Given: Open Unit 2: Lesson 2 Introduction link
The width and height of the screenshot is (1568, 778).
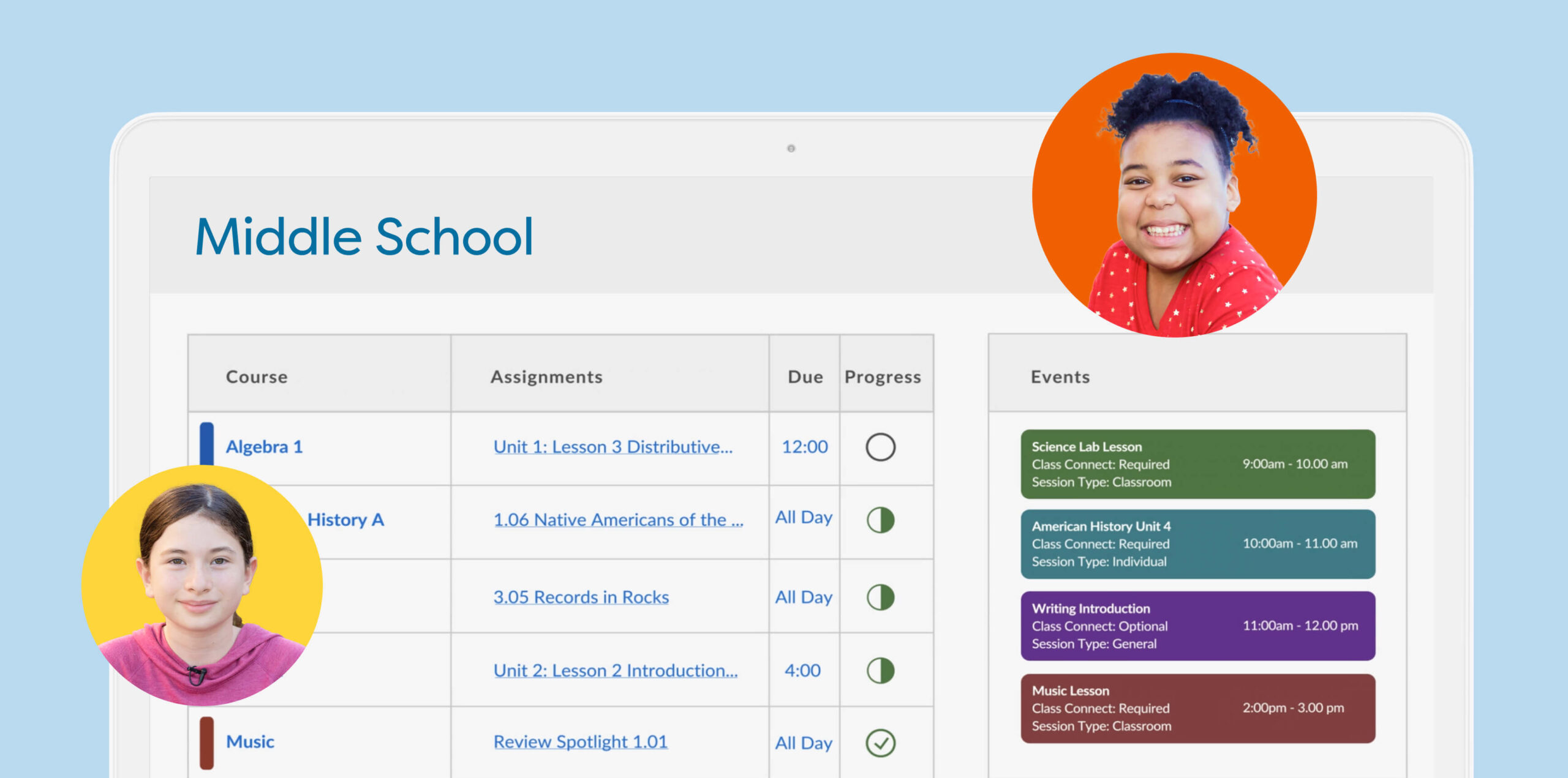Looking at the screenshot, I should click(615, 670).
